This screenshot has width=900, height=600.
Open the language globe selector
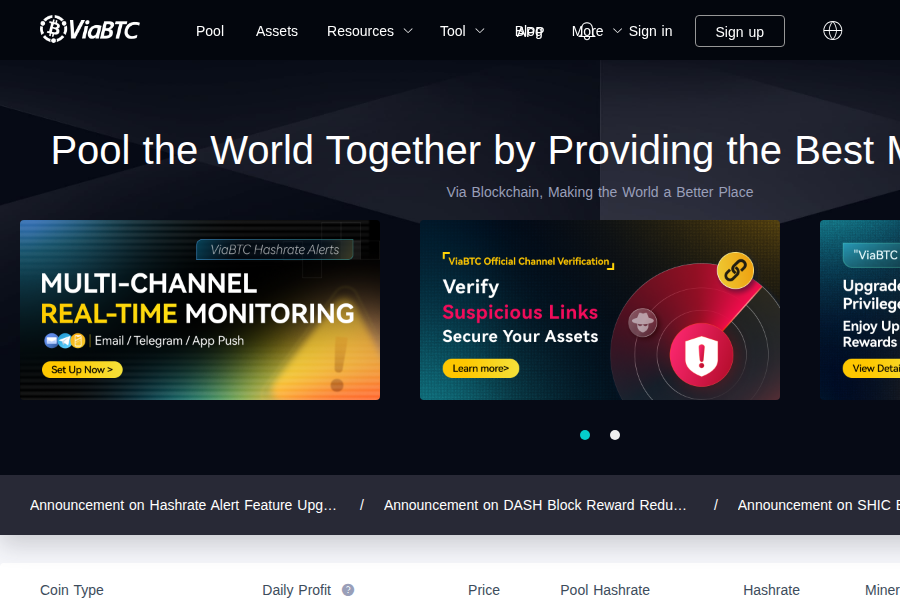[832, 31]
